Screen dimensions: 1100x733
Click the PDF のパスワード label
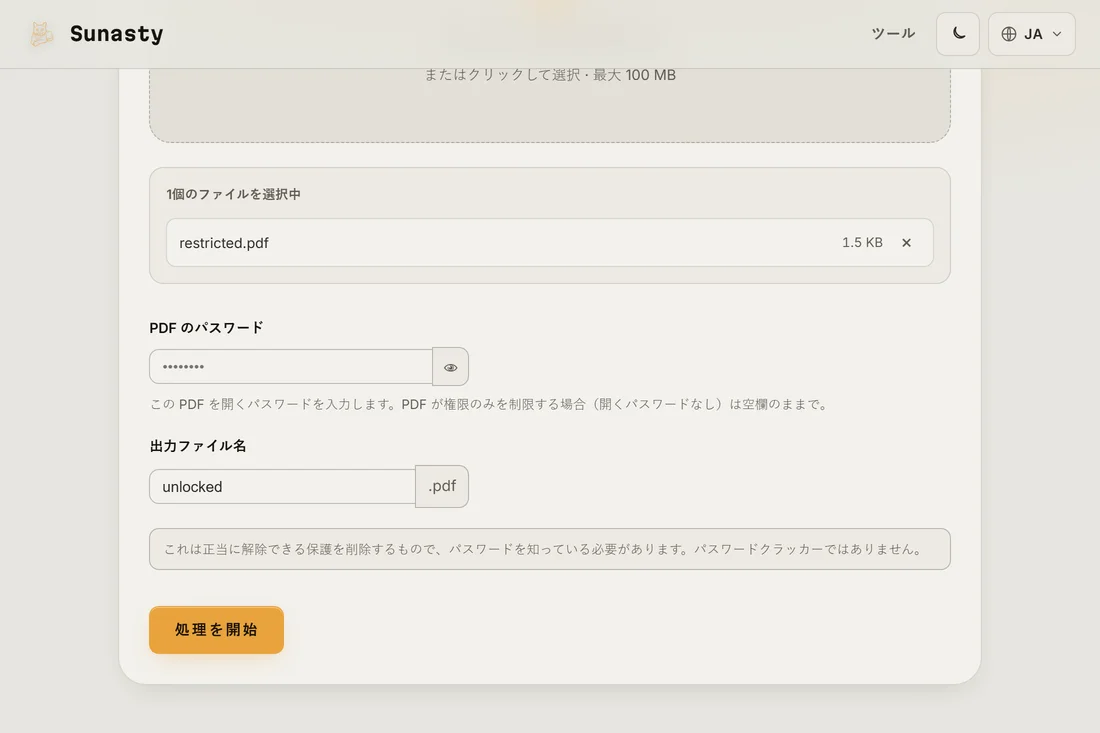coord(206,328)
